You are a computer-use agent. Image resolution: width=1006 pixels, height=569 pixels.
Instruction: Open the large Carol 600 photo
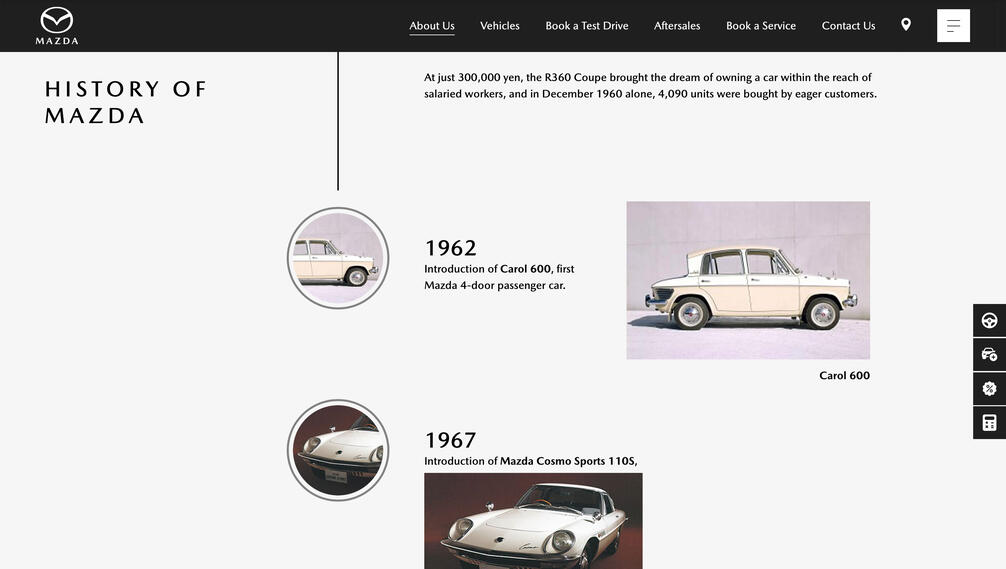click(x=748, y=280)
